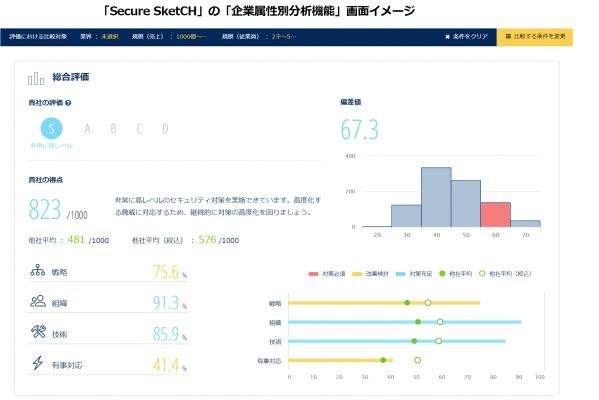Select grade letter C

point(139,129)
